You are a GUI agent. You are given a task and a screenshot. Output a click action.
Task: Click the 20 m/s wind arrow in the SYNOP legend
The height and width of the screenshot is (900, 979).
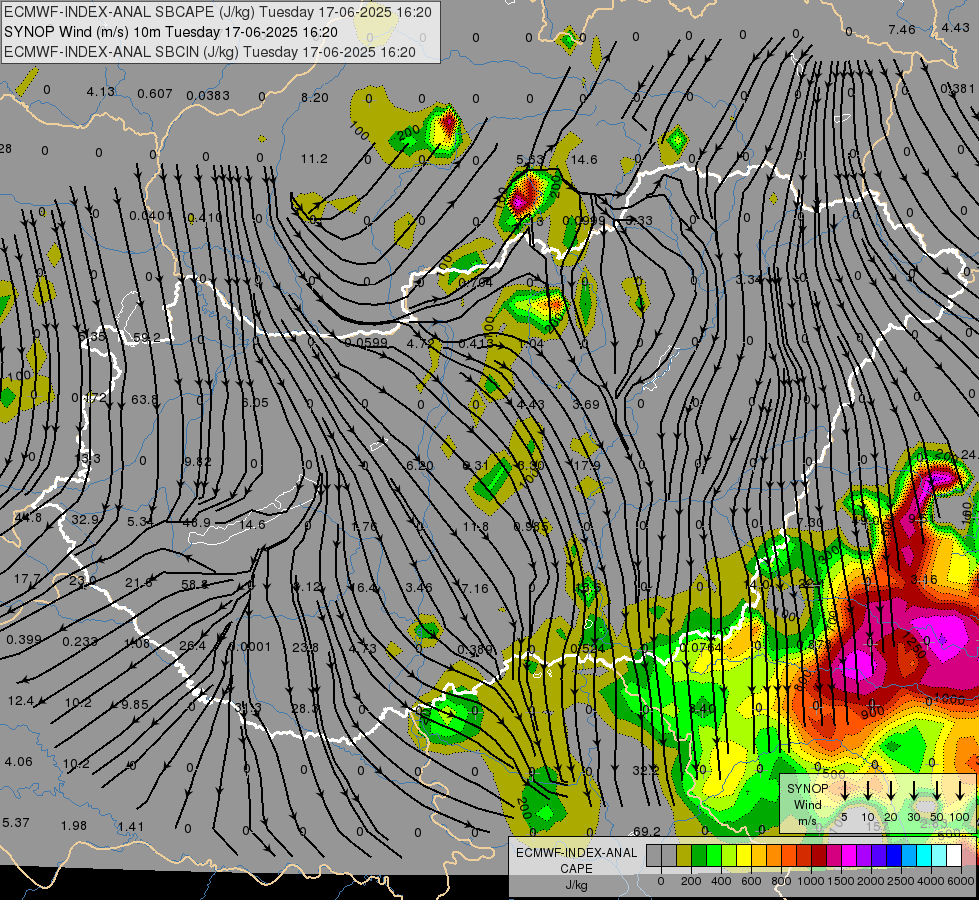click(x=891, y=791)
